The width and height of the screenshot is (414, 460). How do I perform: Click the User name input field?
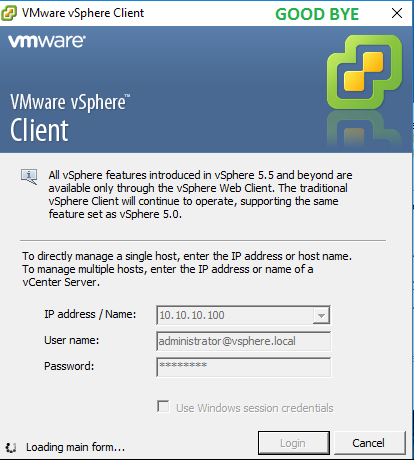click(x=244, y=341)
